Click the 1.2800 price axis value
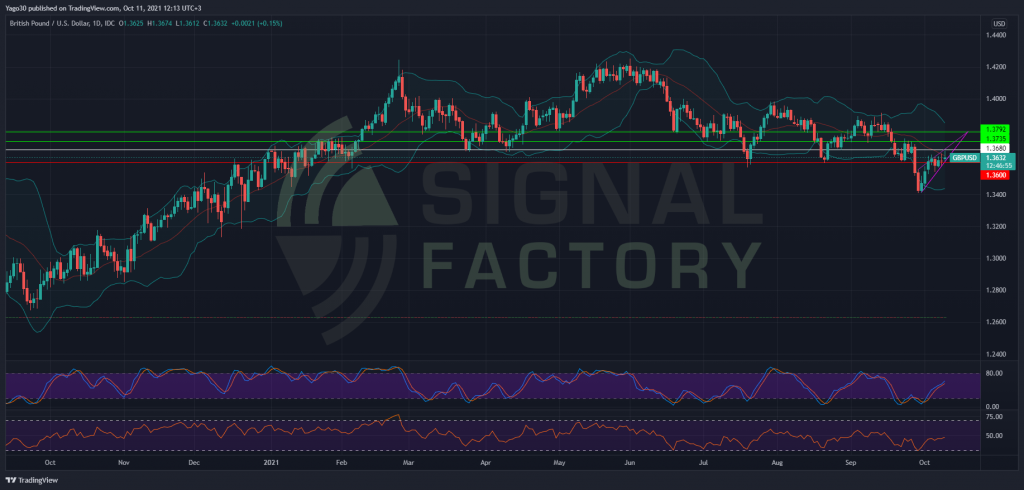Viewport: 1024px width, 490px height. pos(996,291)
